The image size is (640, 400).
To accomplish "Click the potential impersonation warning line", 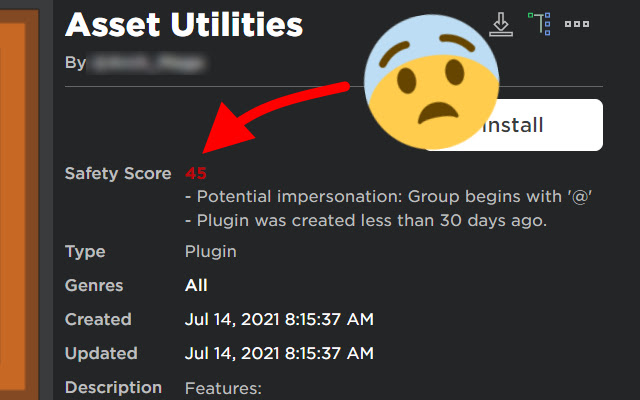I will [x=390, y=198].
